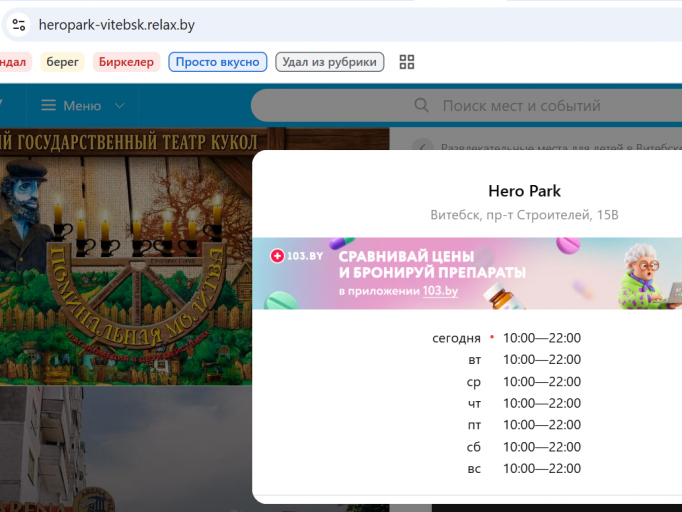
Task: Open the "Удал из рубрики" bookmark
Action: click(x=329, y=62)
